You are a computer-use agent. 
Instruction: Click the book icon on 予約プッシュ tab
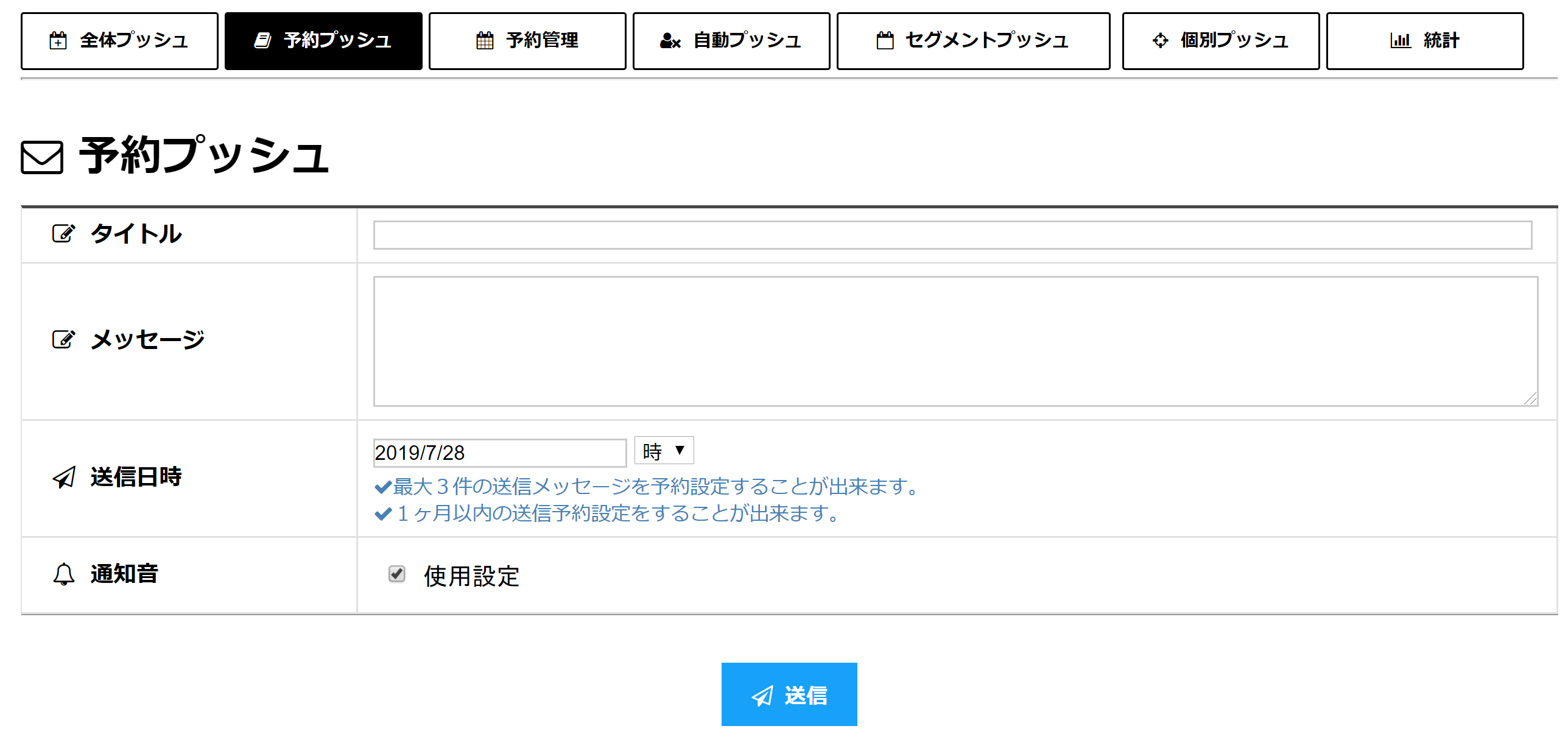coord(262,41)
